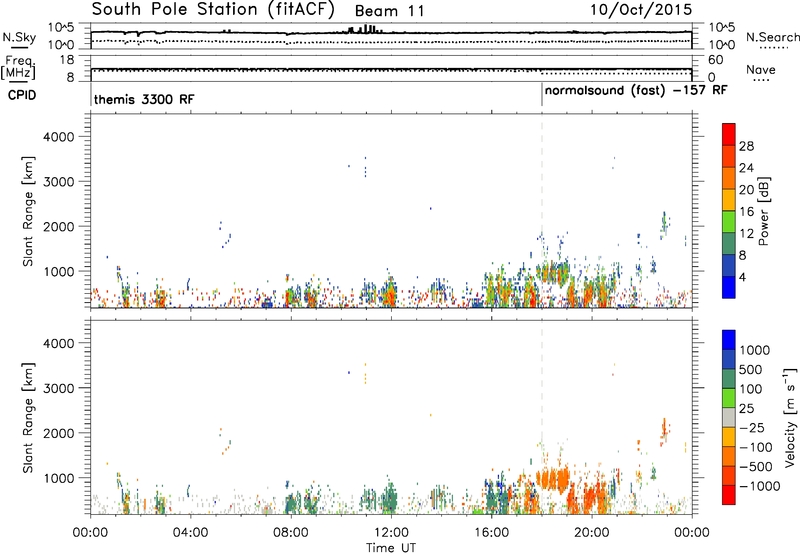This screenshot has width=800, height=554.
Task: Click the '-500' tick on velocity colorbar
Action: pos(756,466)
